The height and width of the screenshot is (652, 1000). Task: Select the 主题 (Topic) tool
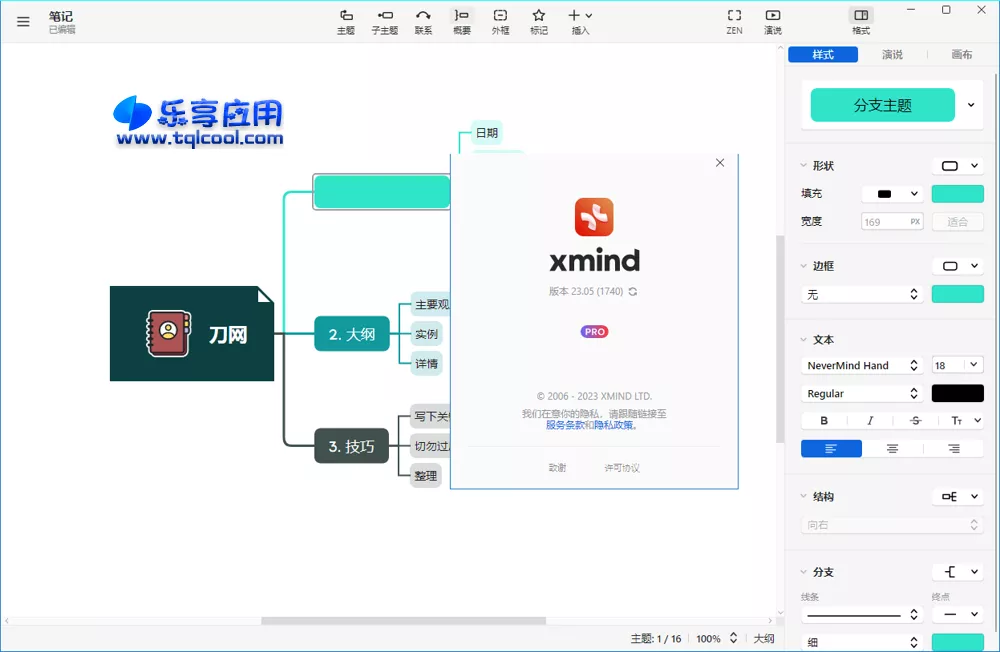(x=346, y=20)
